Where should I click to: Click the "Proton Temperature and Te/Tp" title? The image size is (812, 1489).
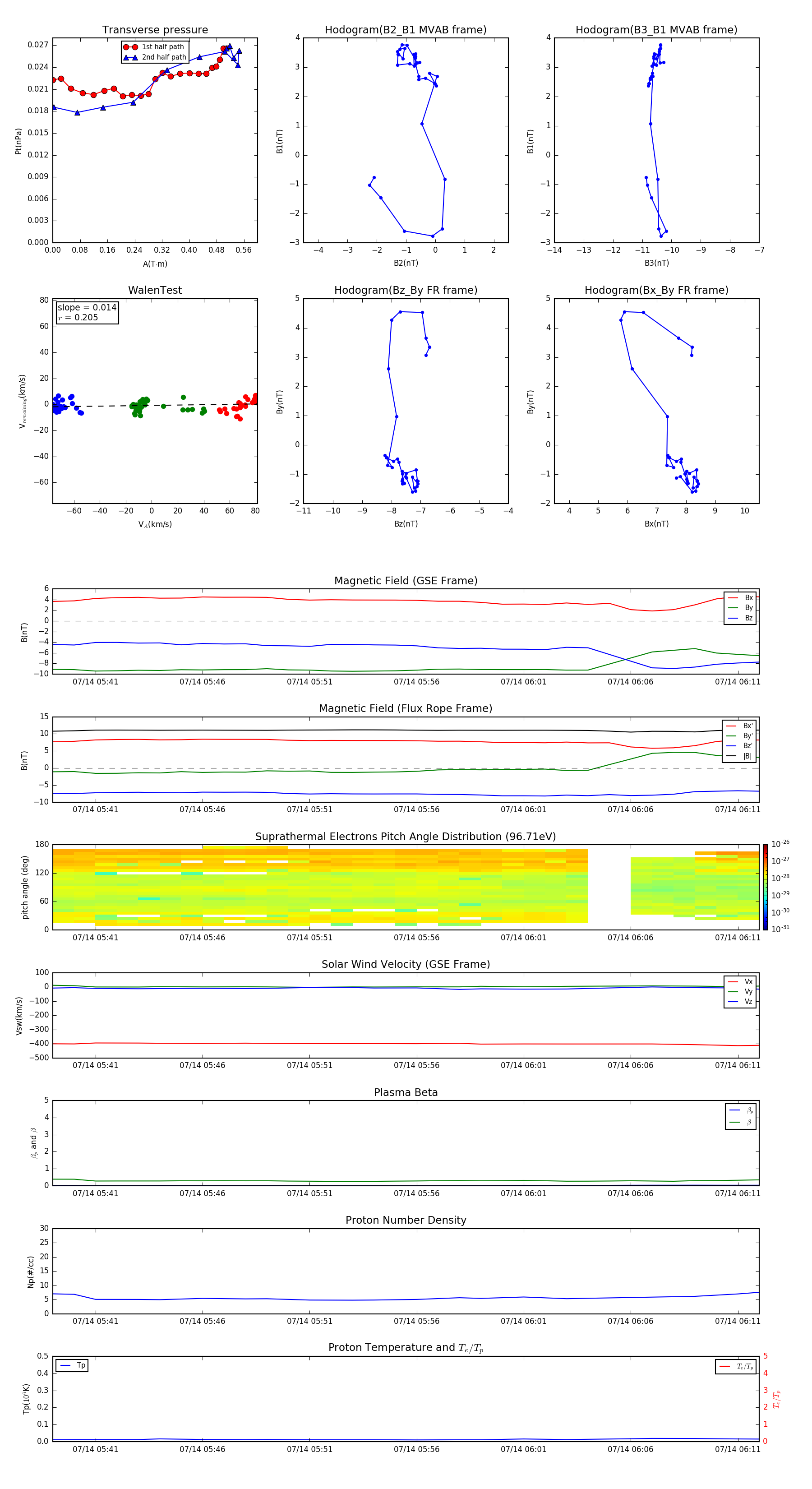click(x=406, y=1348)
